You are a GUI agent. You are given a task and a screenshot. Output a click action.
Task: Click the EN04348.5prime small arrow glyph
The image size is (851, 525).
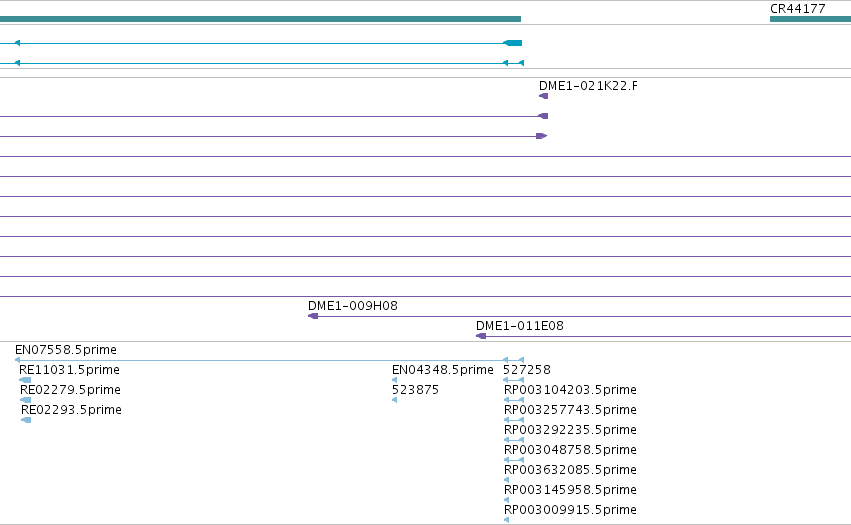point(395,380)
